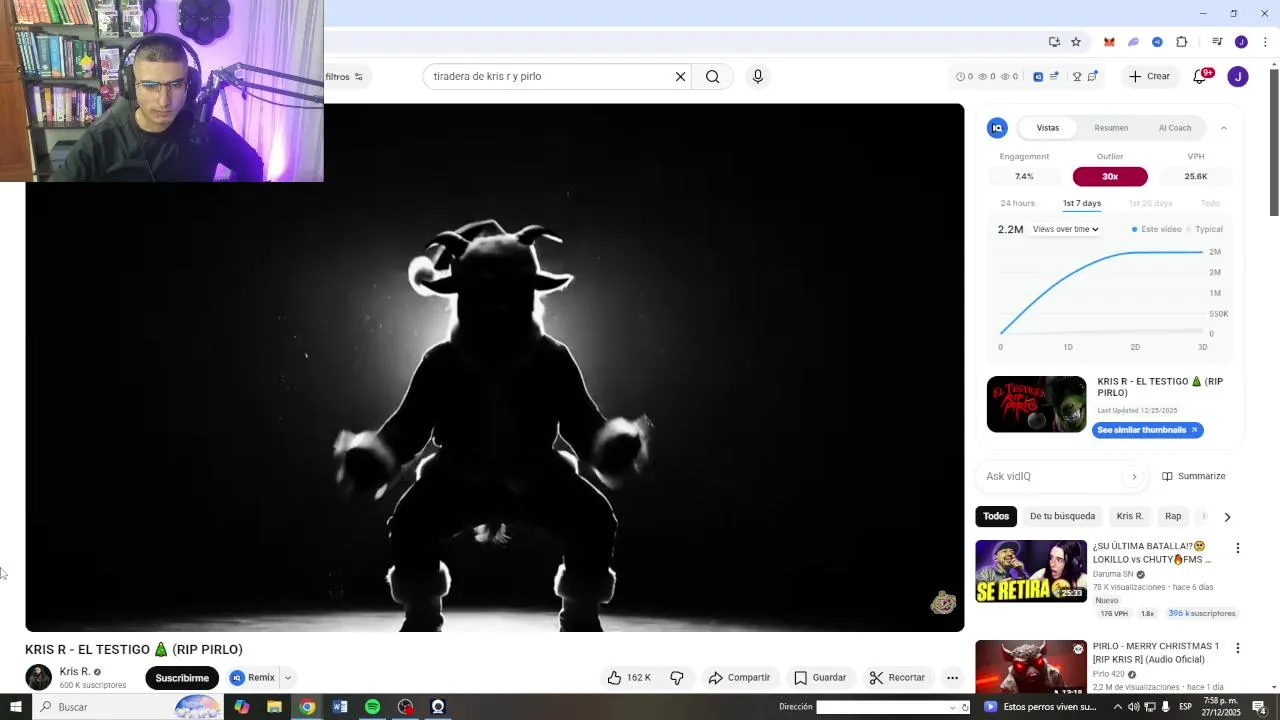Select the Kris R. filter chip
The height and width of the screenshot is (720, 1280).
tap(1129, 517)
